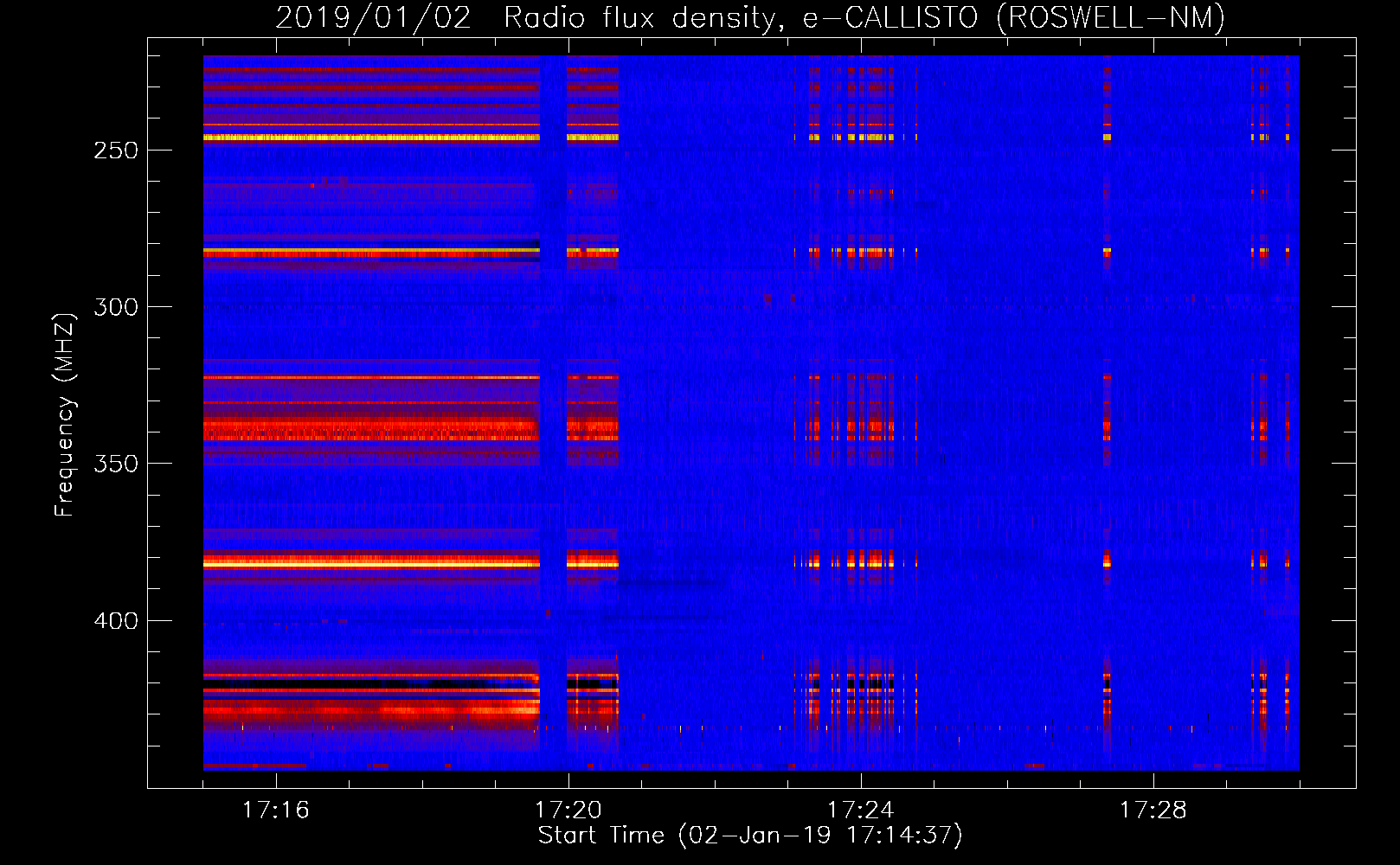This screenshot has height=865, width=1400.
Task: Click the plot title 'Radio flux density, e-CALLISTO'
Action: tap(741, 18)
